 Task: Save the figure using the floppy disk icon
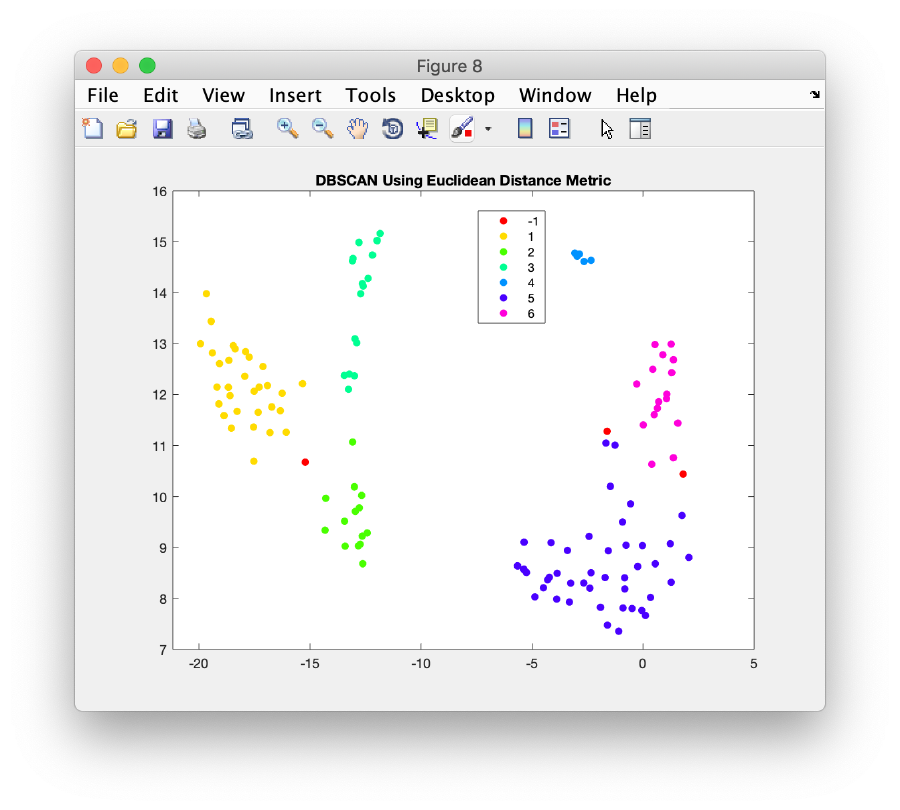(162, 128)
